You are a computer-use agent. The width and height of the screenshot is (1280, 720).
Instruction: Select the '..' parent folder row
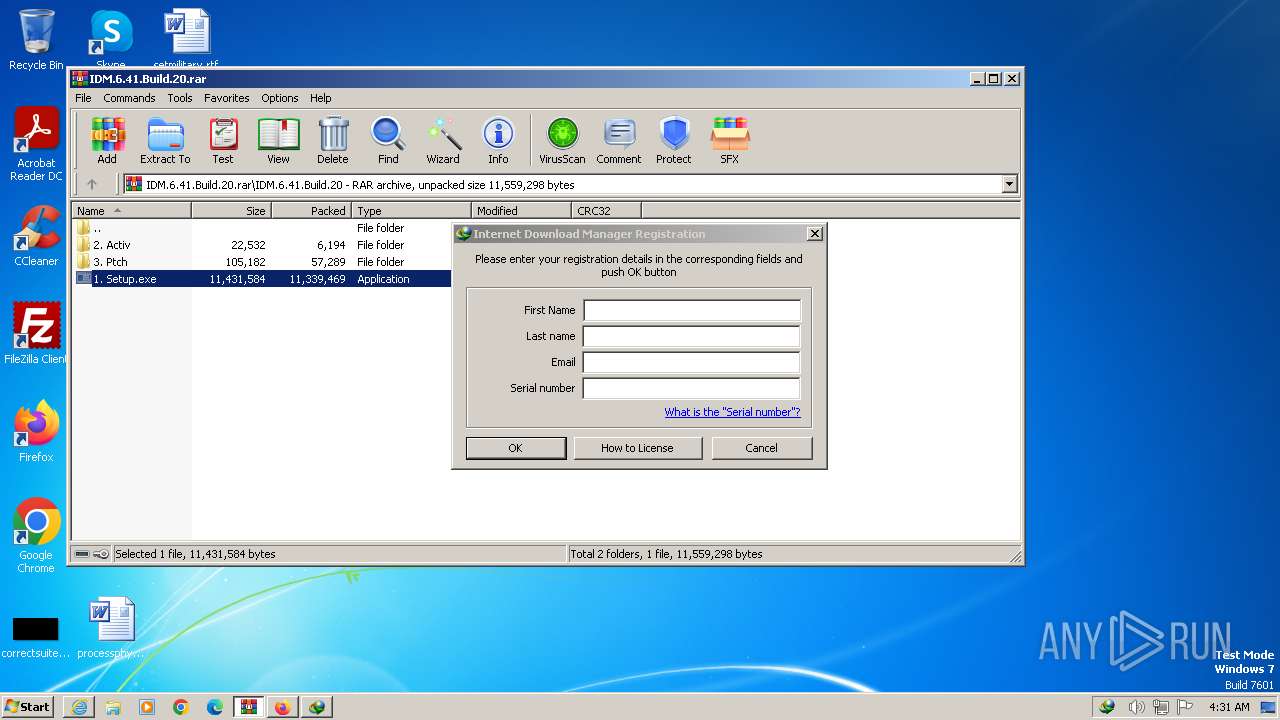pos(262,228)
